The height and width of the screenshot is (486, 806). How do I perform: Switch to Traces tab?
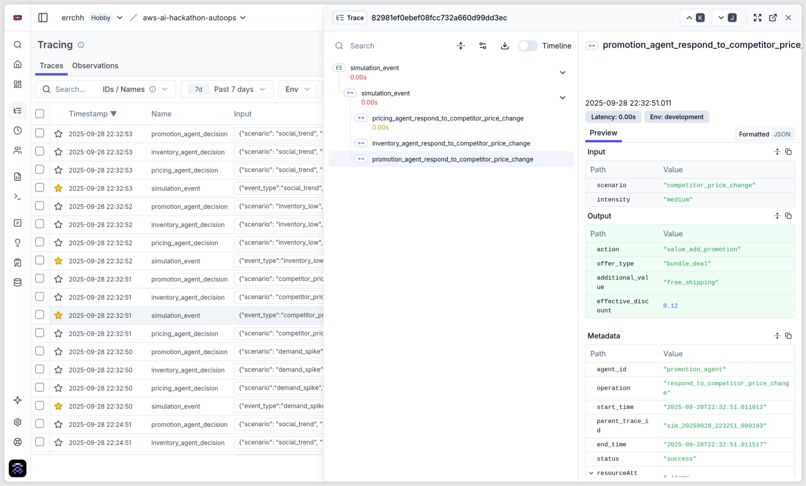click(x=51, y=65)
